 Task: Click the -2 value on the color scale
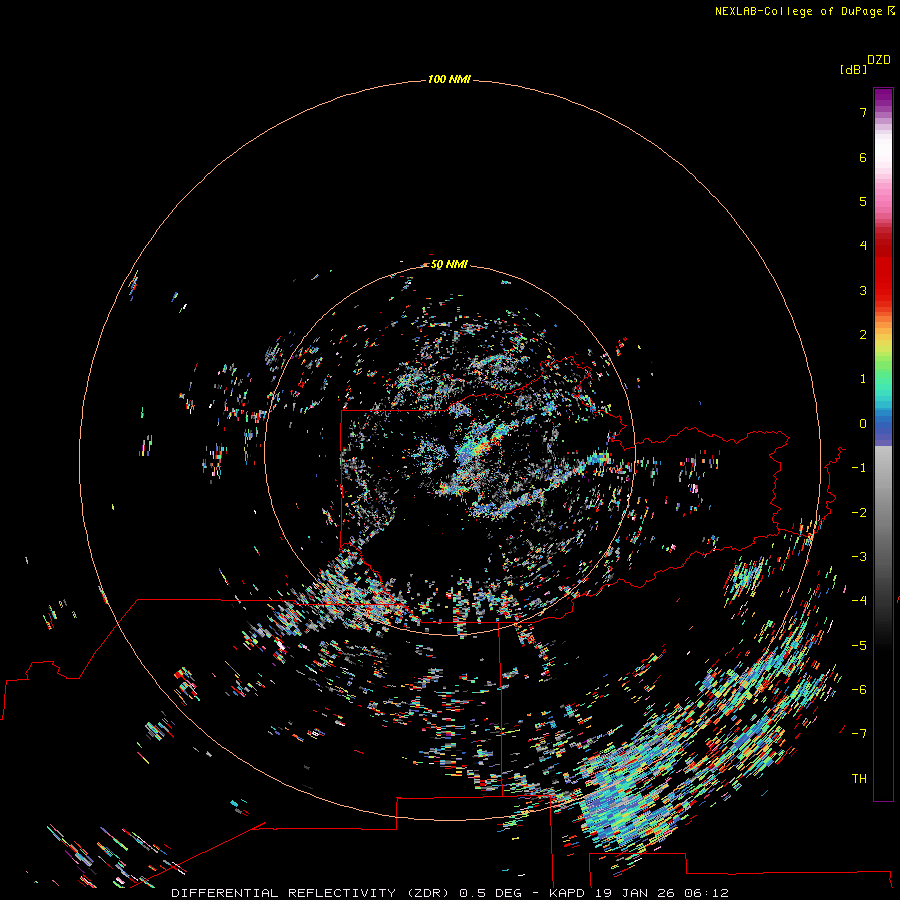click(859, 513)
